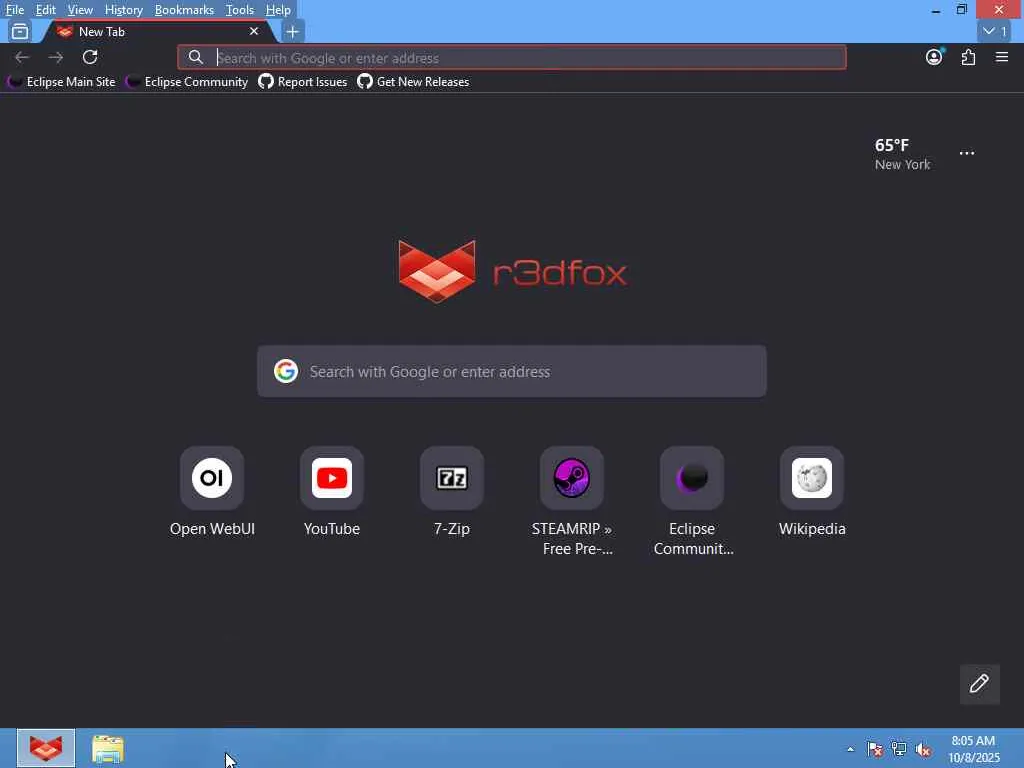Viewport: 1024px width, 768px height.
Task: Click the 65°F New York weather widget
Action: pyautogui.click(x=903, y=154)
